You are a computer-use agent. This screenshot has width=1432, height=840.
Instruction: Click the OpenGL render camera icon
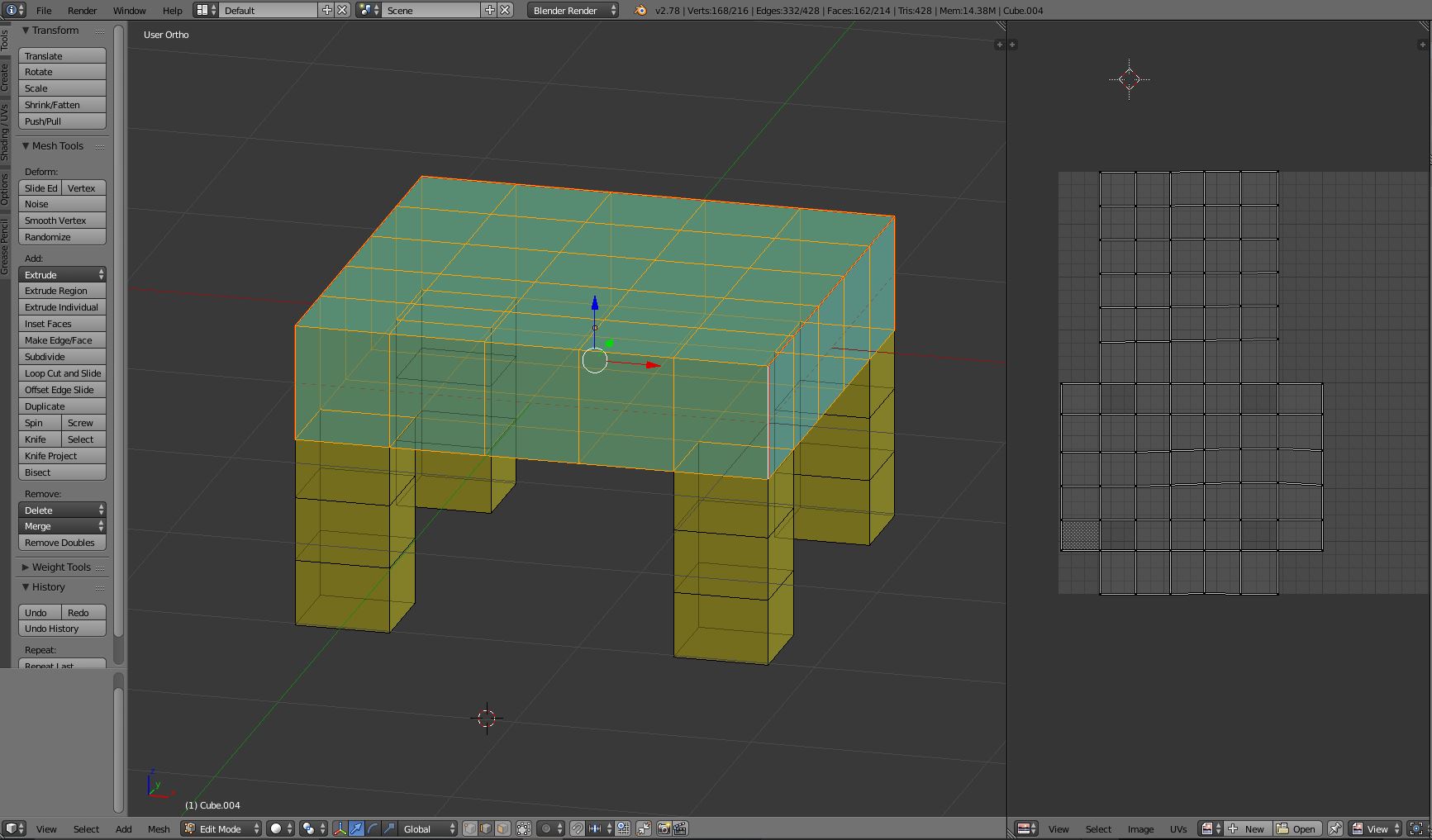[664, 828]
